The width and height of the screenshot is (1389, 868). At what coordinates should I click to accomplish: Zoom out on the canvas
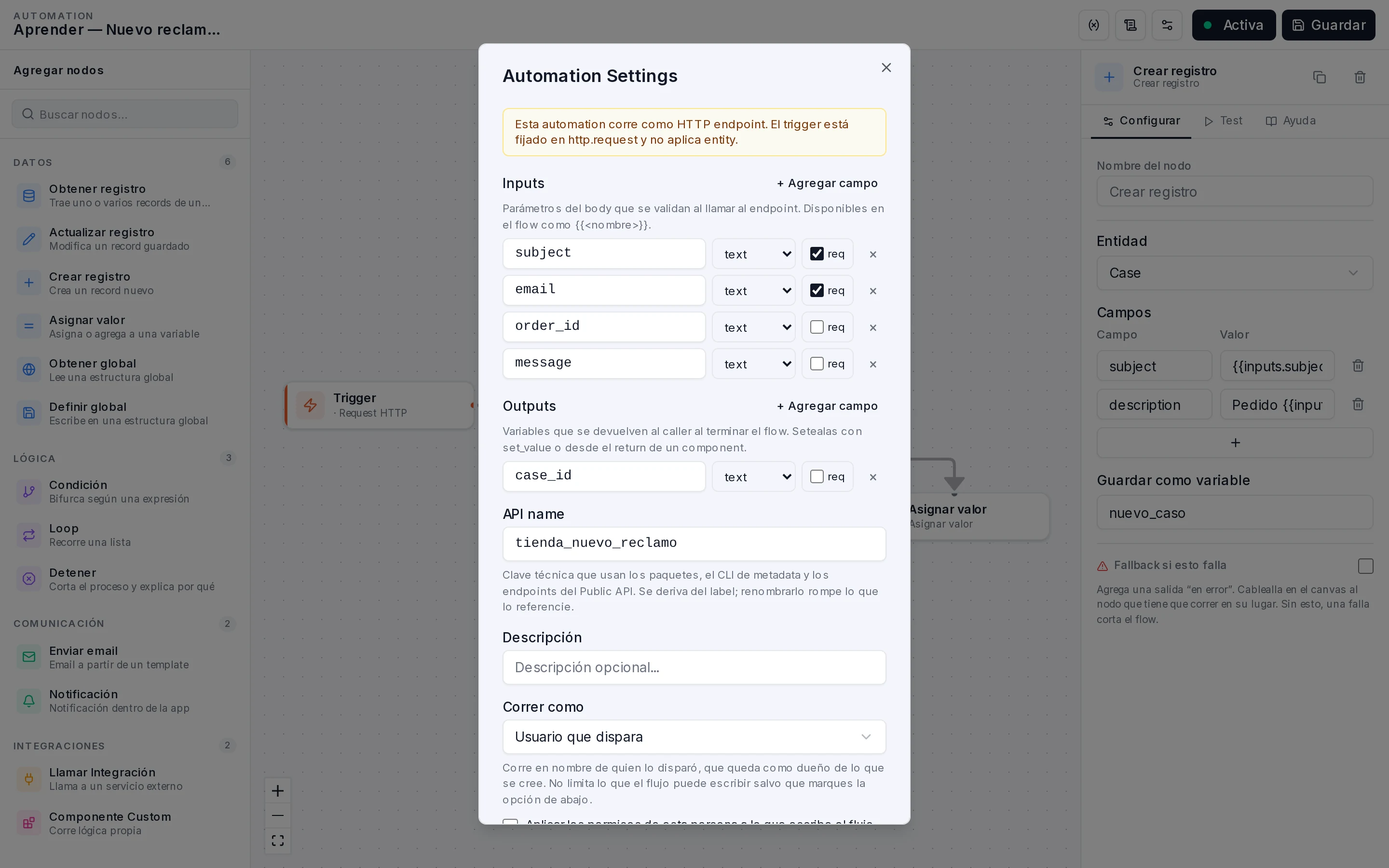tap(278, 816)
